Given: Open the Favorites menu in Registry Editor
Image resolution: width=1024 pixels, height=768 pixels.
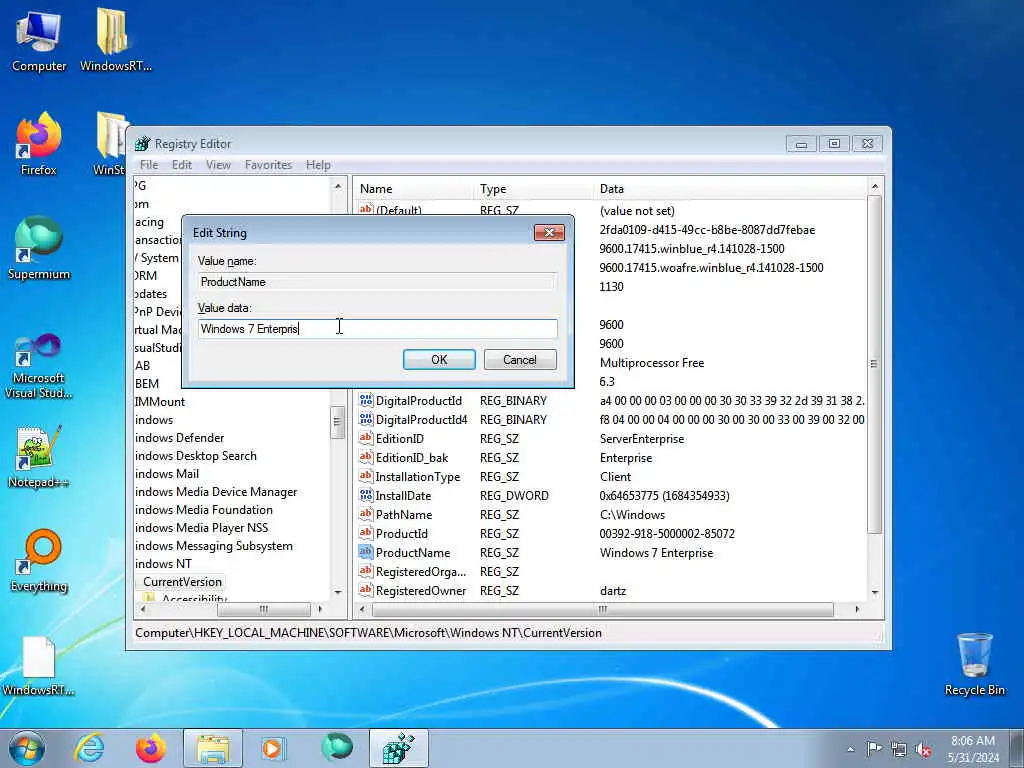Looking at the screenshot, I should click(268, 165).
